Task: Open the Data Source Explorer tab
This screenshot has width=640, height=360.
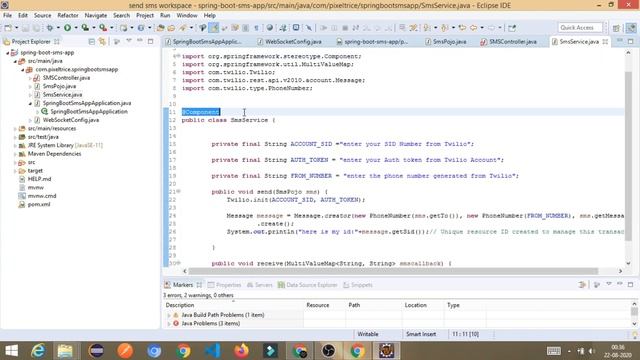Action: tap(307, 285)
